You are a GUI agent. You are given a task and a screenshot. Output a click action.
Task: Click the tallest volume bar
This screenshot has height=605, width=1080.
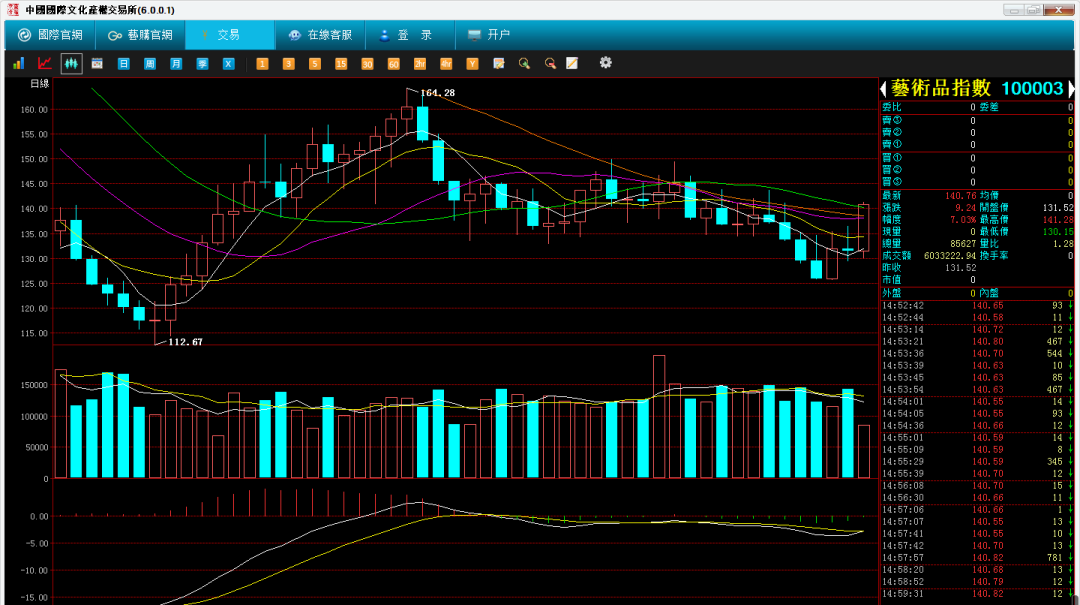click(x=659, y=417)
